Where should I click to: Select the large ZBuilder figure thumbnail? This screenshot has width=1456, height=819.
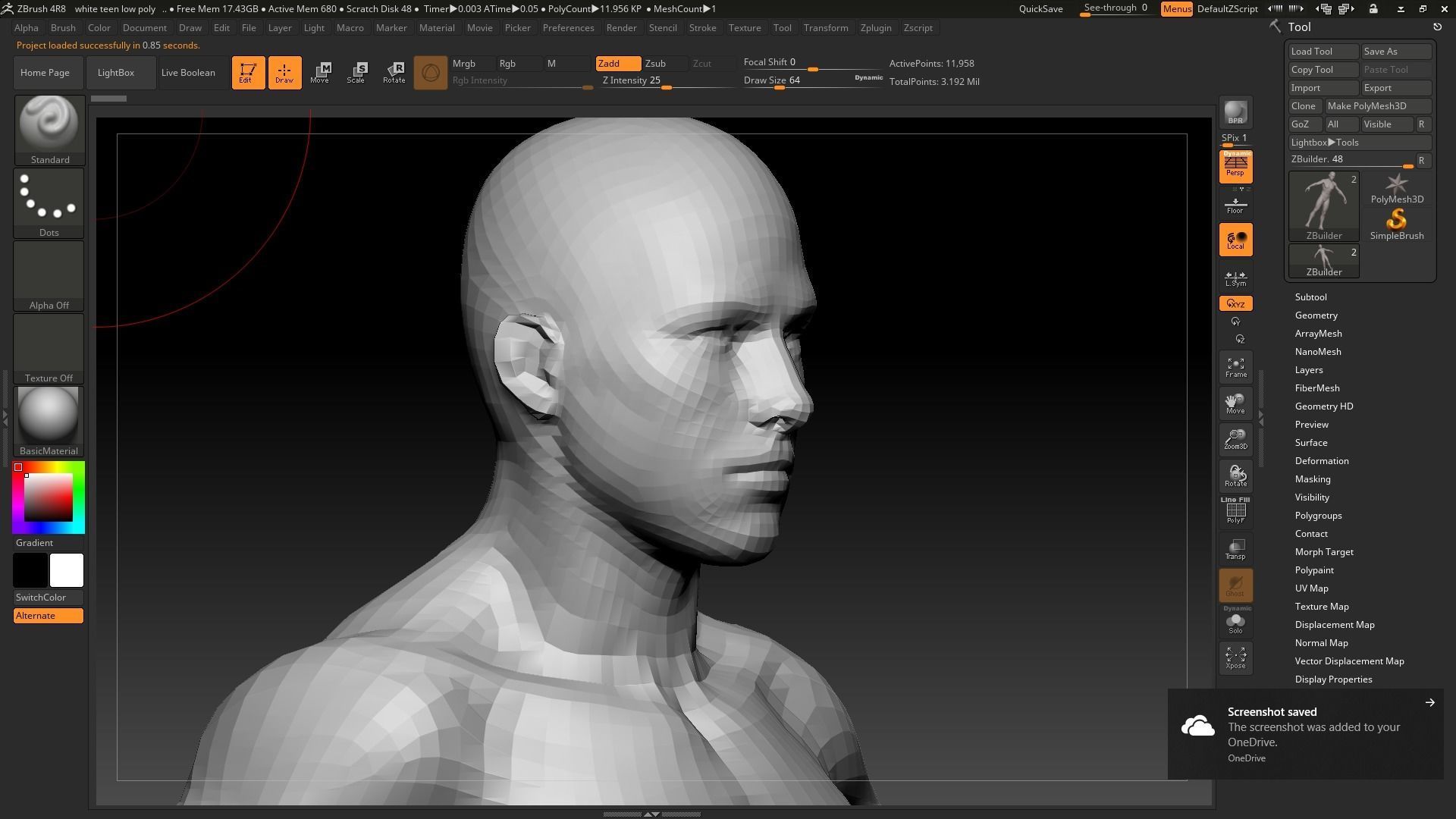(1324, 206)
